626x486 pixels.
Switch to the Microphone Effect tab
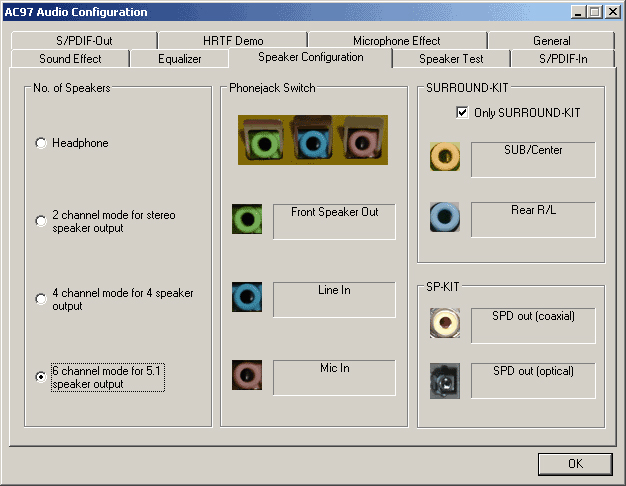pyautogui.click(x=396, y=41)
